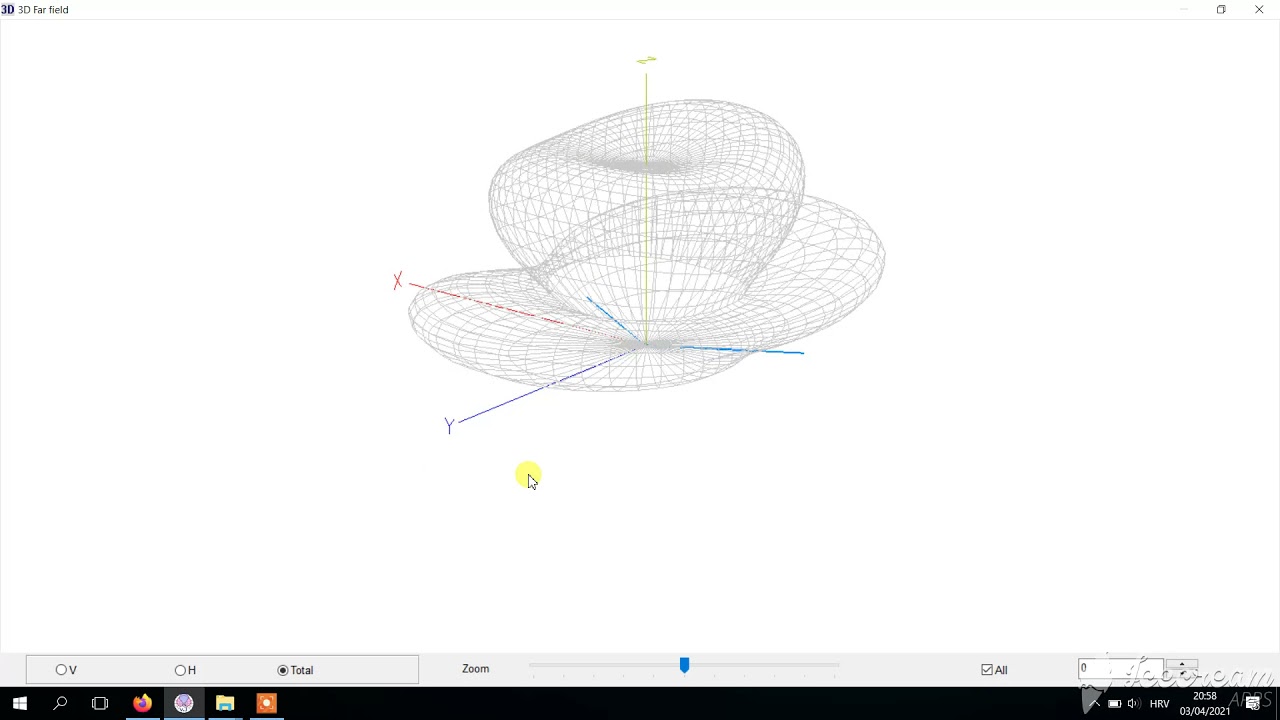Open the 3D icon in the title bar

pyautogui.click(x=7, y=10)
